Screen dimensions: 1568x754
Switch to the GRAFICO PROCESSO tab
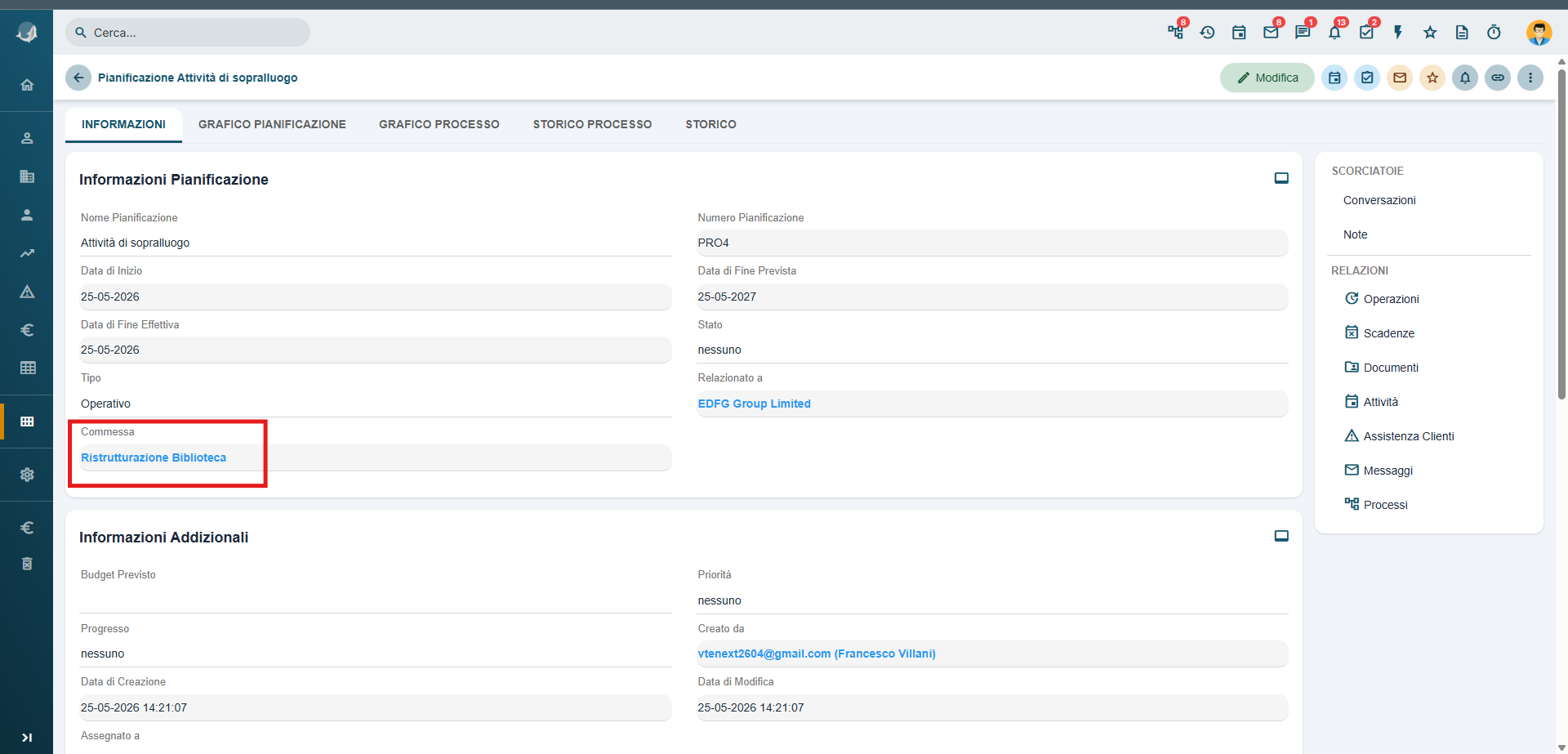[x=439, y=124]
